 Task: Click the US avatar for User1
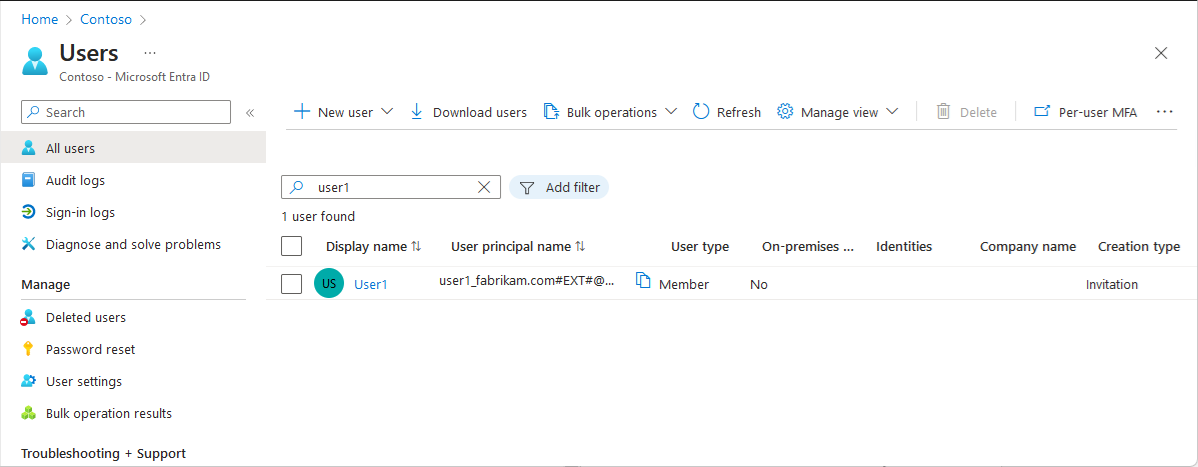(x=329, y=284)
